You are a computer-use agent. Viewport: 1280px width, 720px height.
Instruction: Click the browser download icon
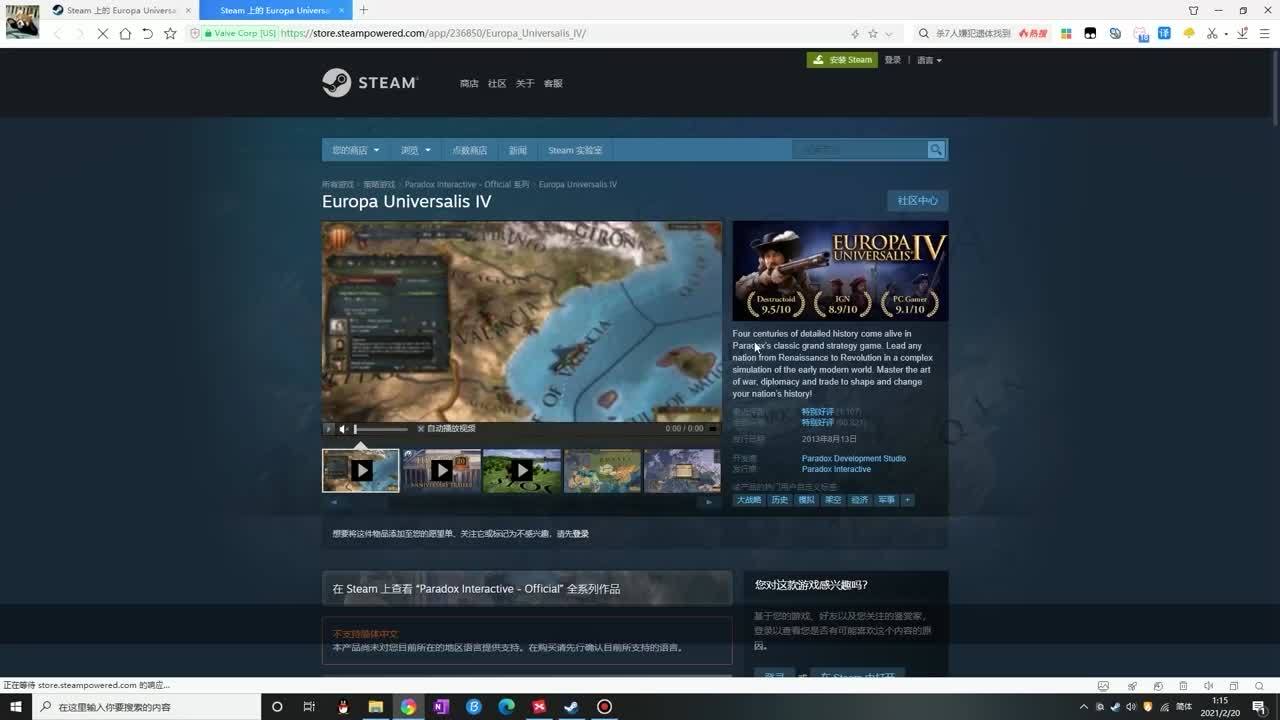click(x=1243, y=33)
